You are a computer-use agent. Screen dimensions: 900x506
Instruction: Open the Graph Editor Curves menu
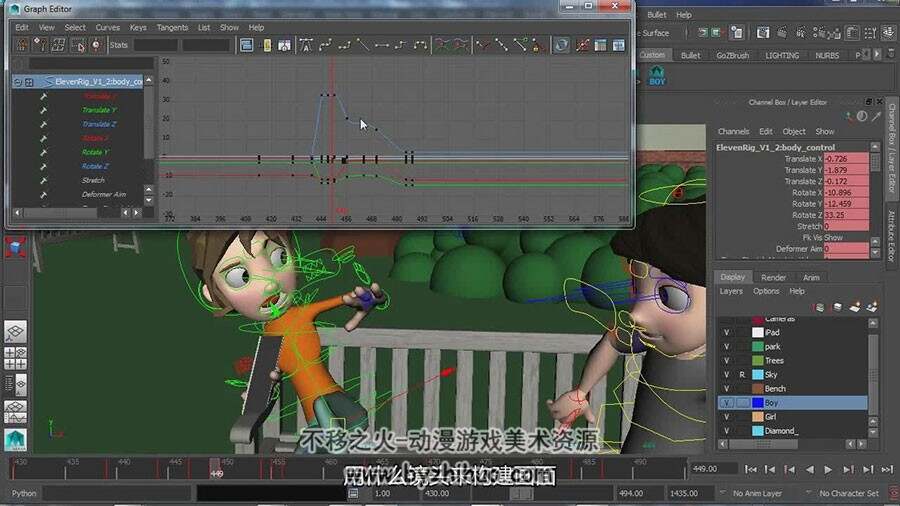point(107,28)
